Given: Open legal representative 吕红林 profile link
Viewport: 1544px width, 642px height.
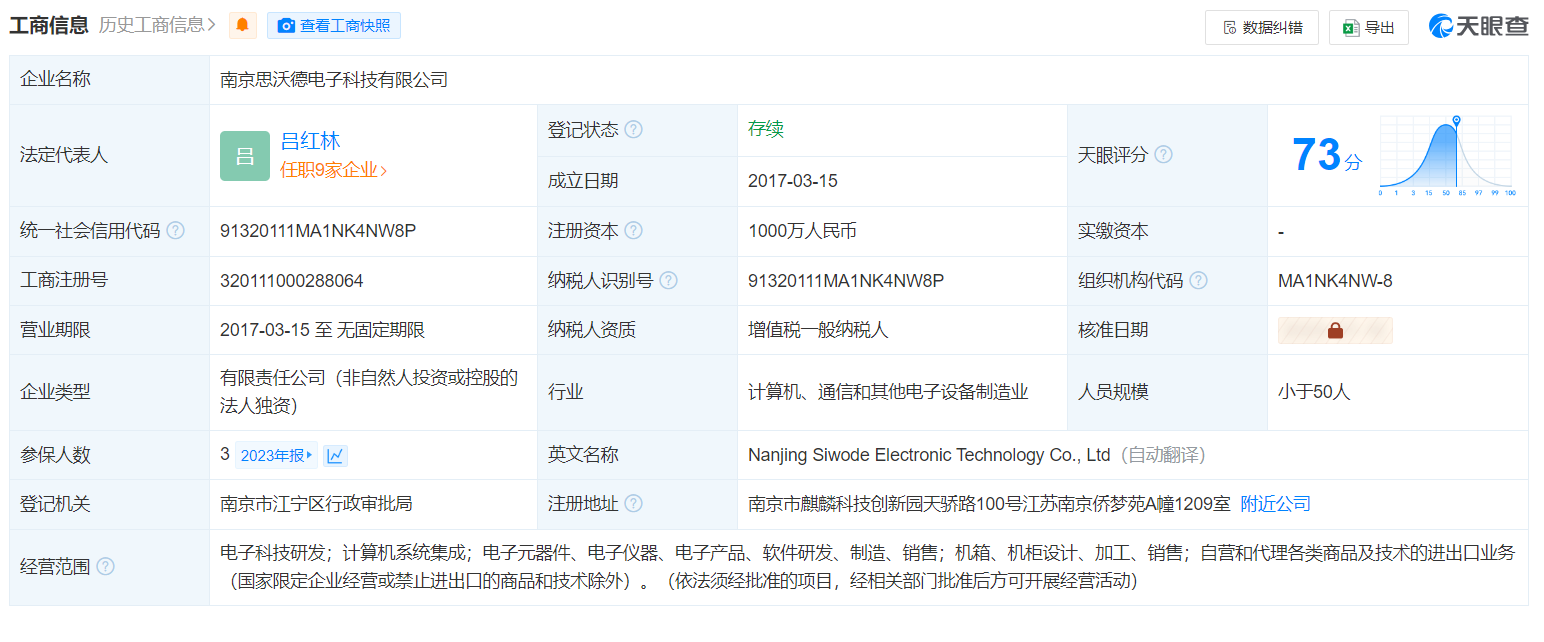Looking at the screenshot, I should [310, 141].
